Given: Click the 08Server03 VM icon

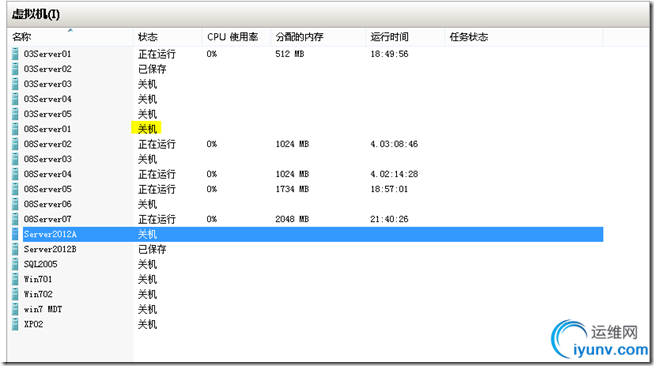Looking at the screenshot, I should [15, 159].
